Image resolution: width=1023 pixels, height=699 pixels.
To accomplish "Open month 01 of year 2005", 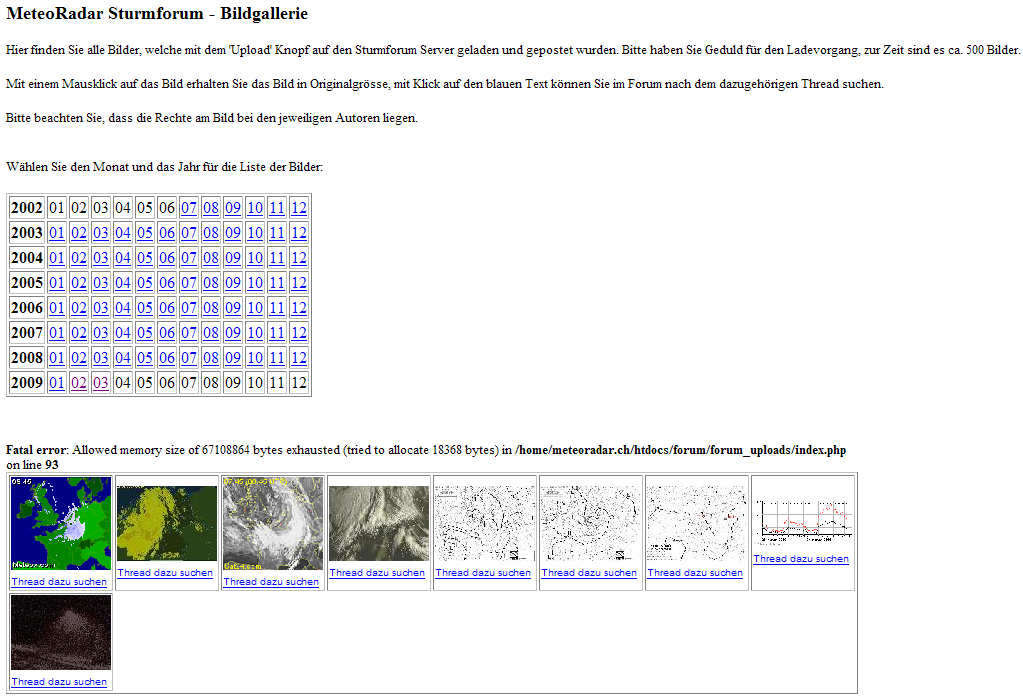I will (57, 283).
